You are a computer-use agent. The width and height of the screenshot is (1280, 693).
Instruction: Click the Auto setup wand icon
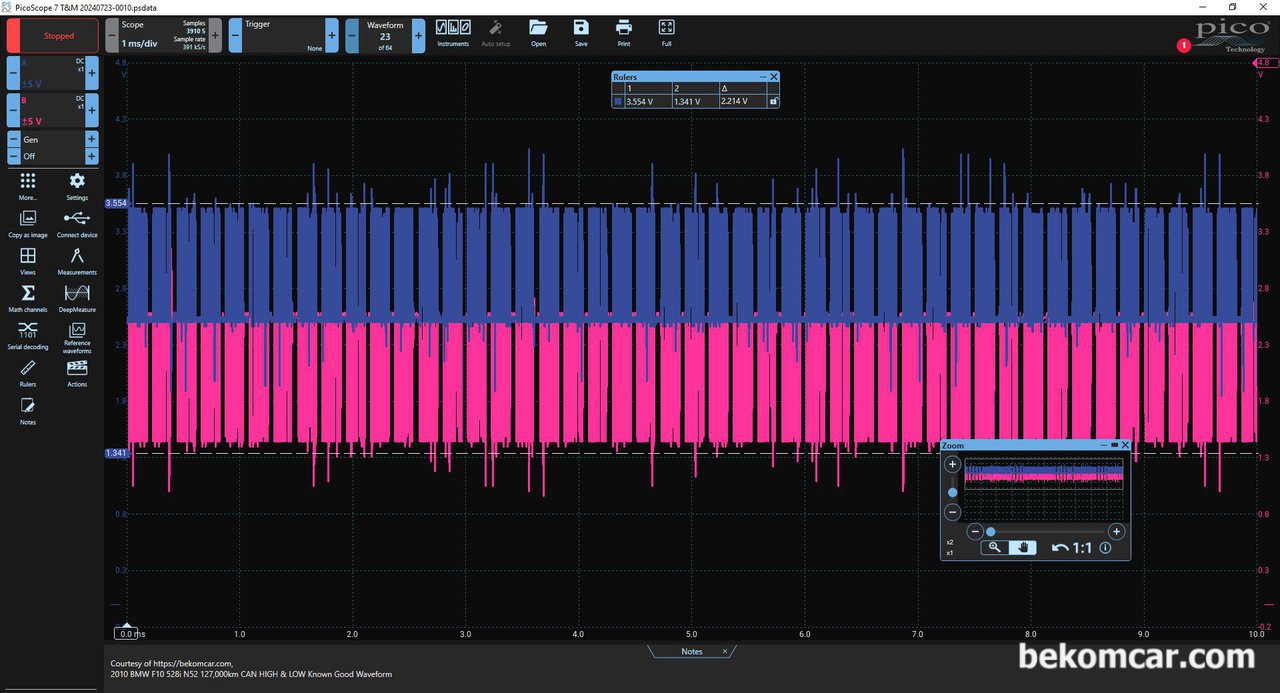pos(496,33)
